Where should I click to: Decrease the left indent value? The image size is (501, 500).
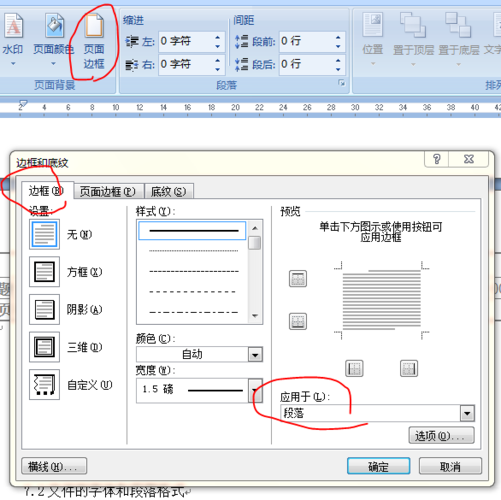coord(218,46)
